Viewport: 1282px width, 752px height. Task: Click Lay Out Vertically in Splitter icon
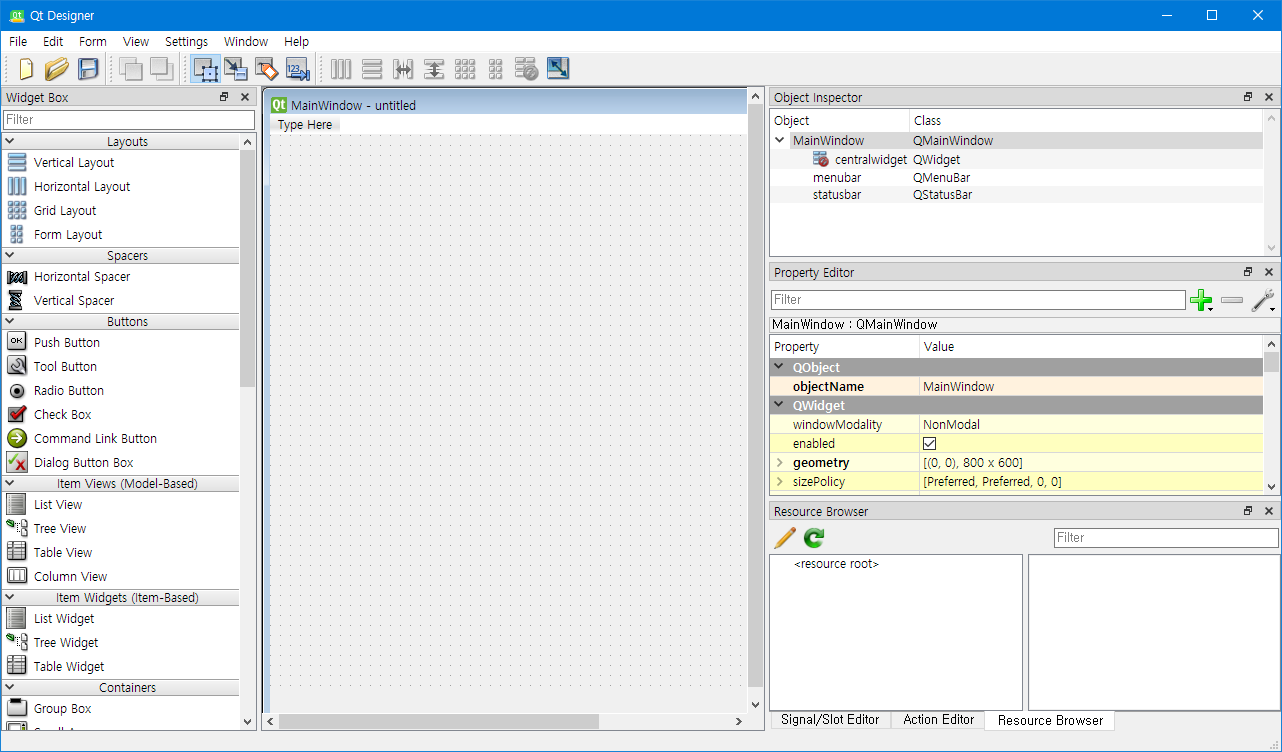coord(434,69)
